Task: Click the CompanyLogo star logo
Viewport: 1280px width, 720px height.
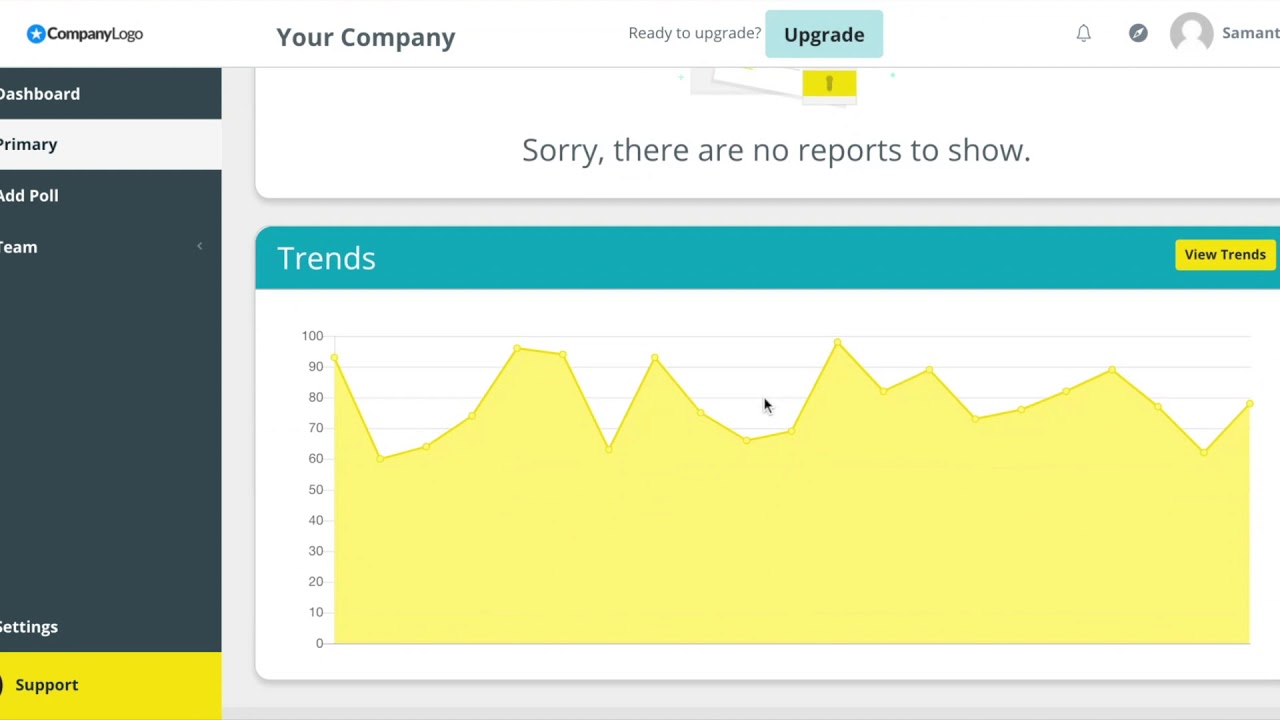Action: tap(37, 34)
